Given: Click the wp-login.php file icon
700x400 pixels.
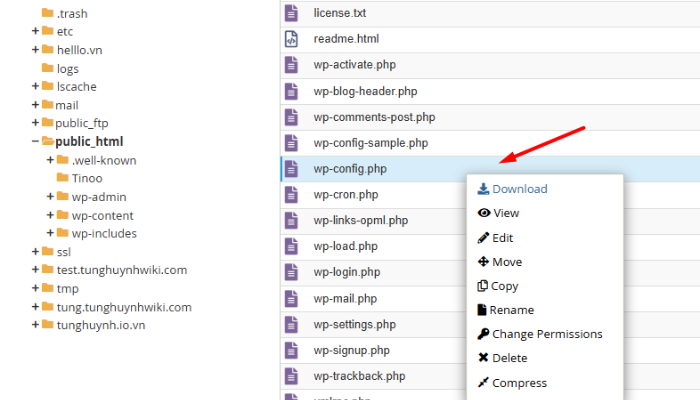Looking at the screenshot, I should 291,272.
